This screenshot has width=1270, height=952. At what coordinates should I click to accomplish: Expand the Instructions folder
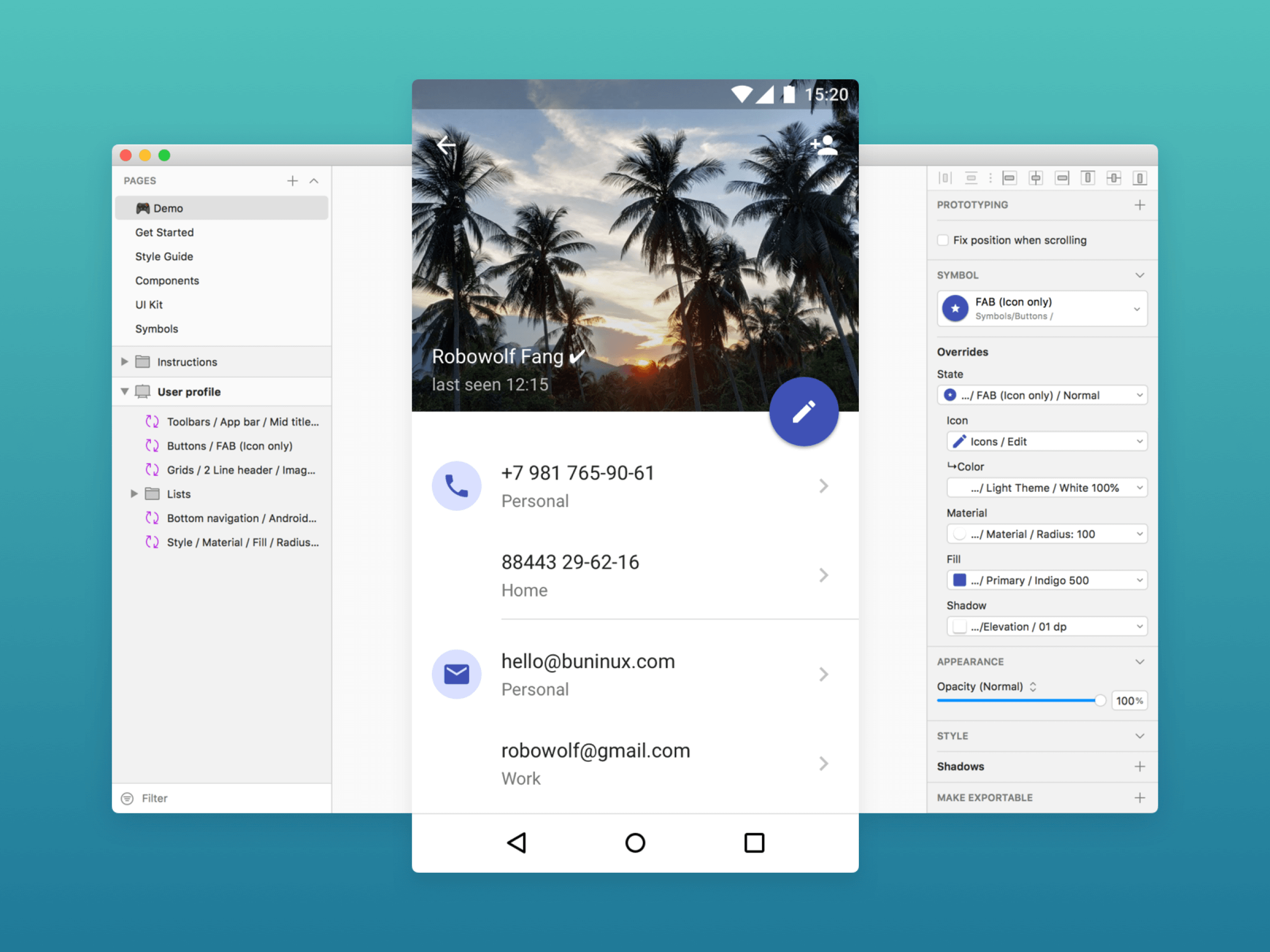(x=124, y=362)
